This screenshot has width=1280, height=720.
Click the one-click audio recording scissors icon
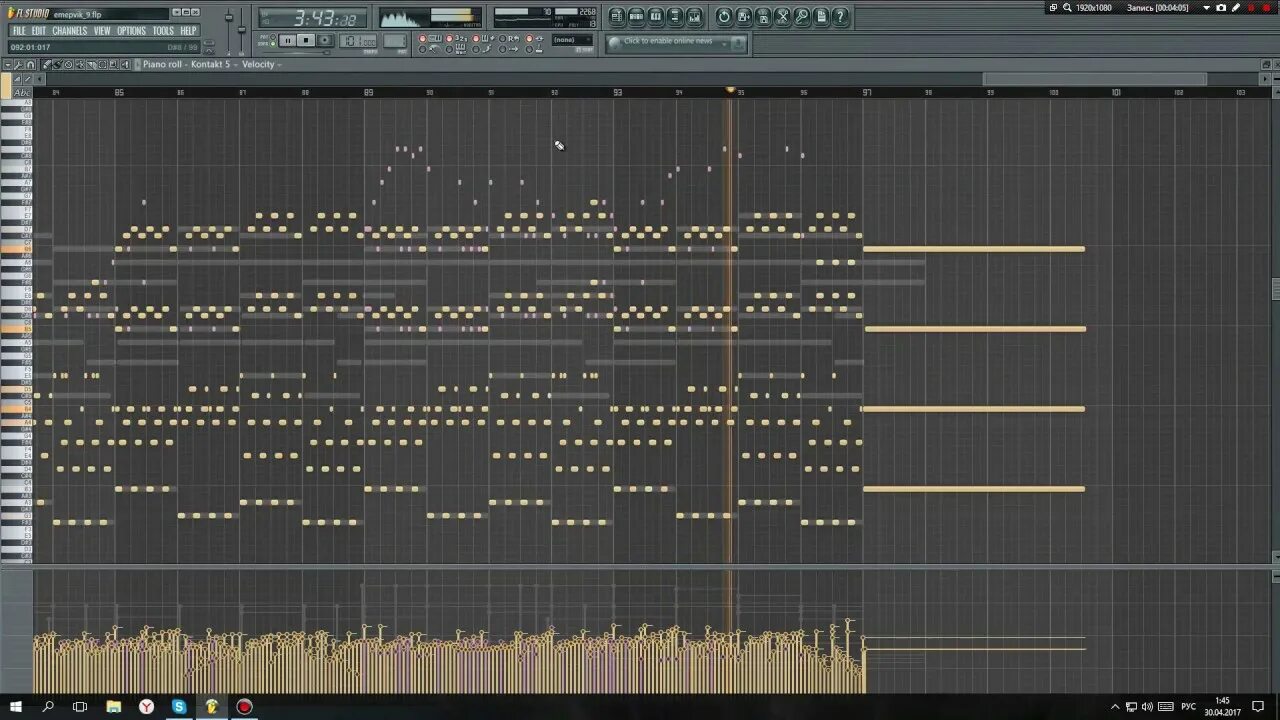coord(783,17)
